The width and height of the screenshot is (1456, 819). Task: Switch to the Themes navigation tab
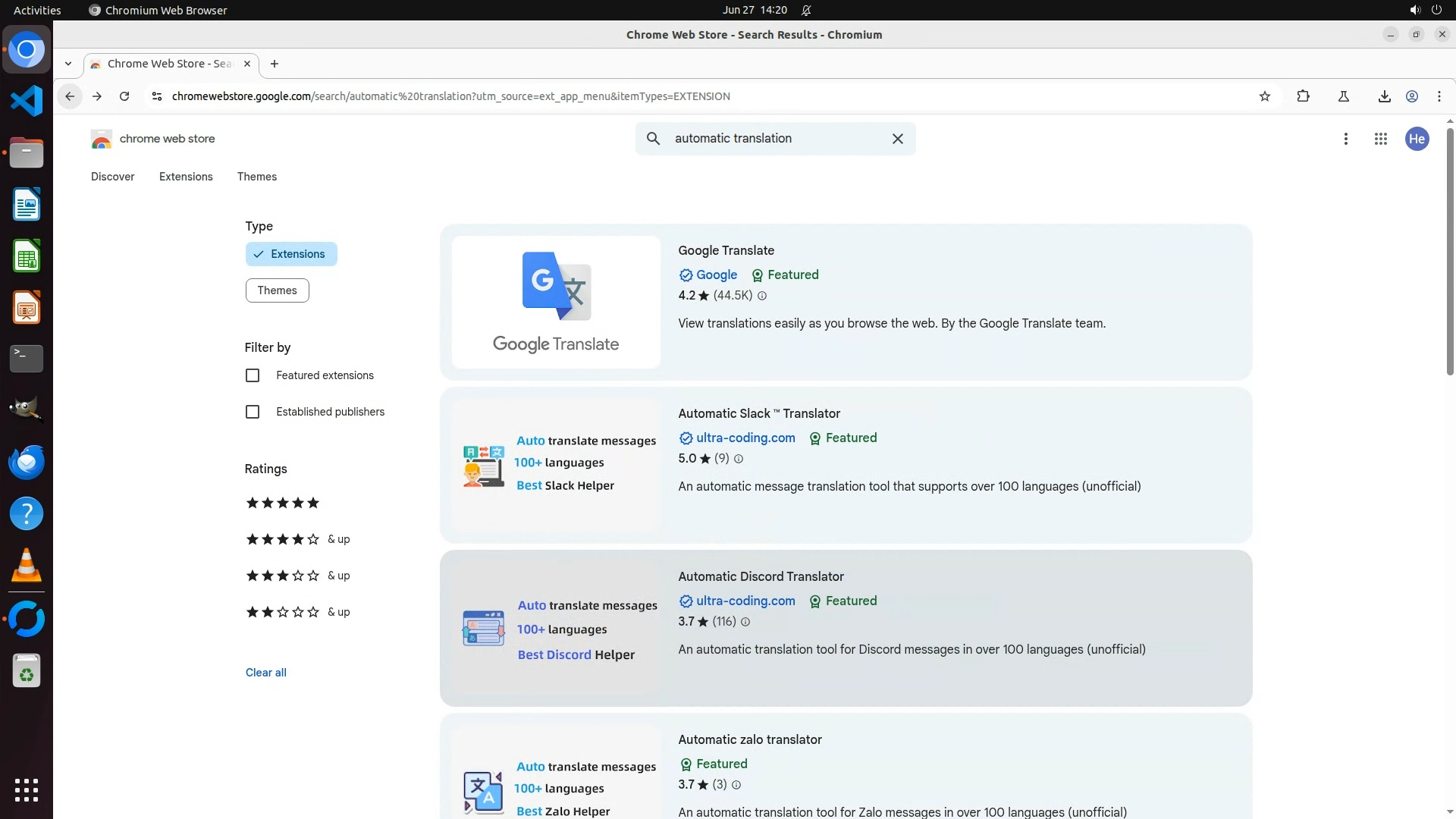(256, 177)
